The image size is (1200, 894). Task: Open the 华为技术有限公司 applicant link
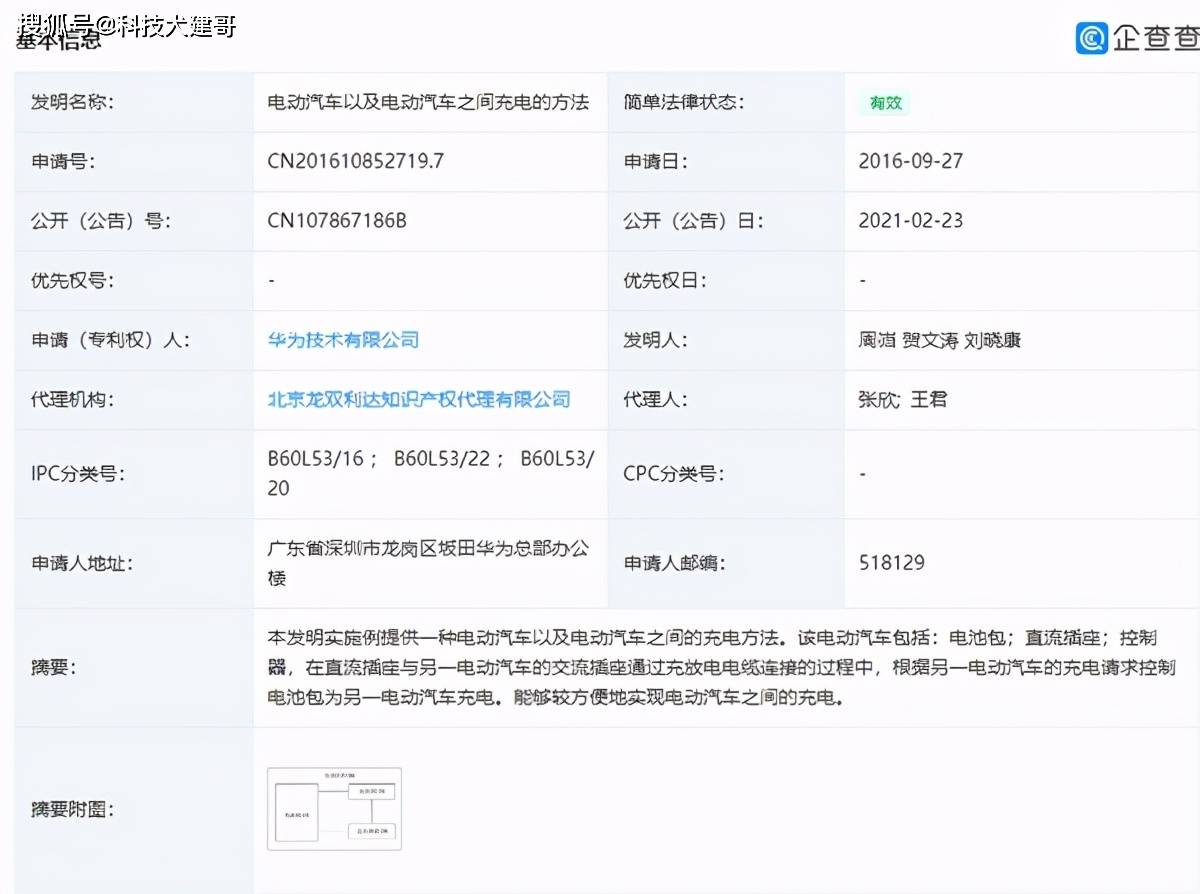tap(343, 340)
